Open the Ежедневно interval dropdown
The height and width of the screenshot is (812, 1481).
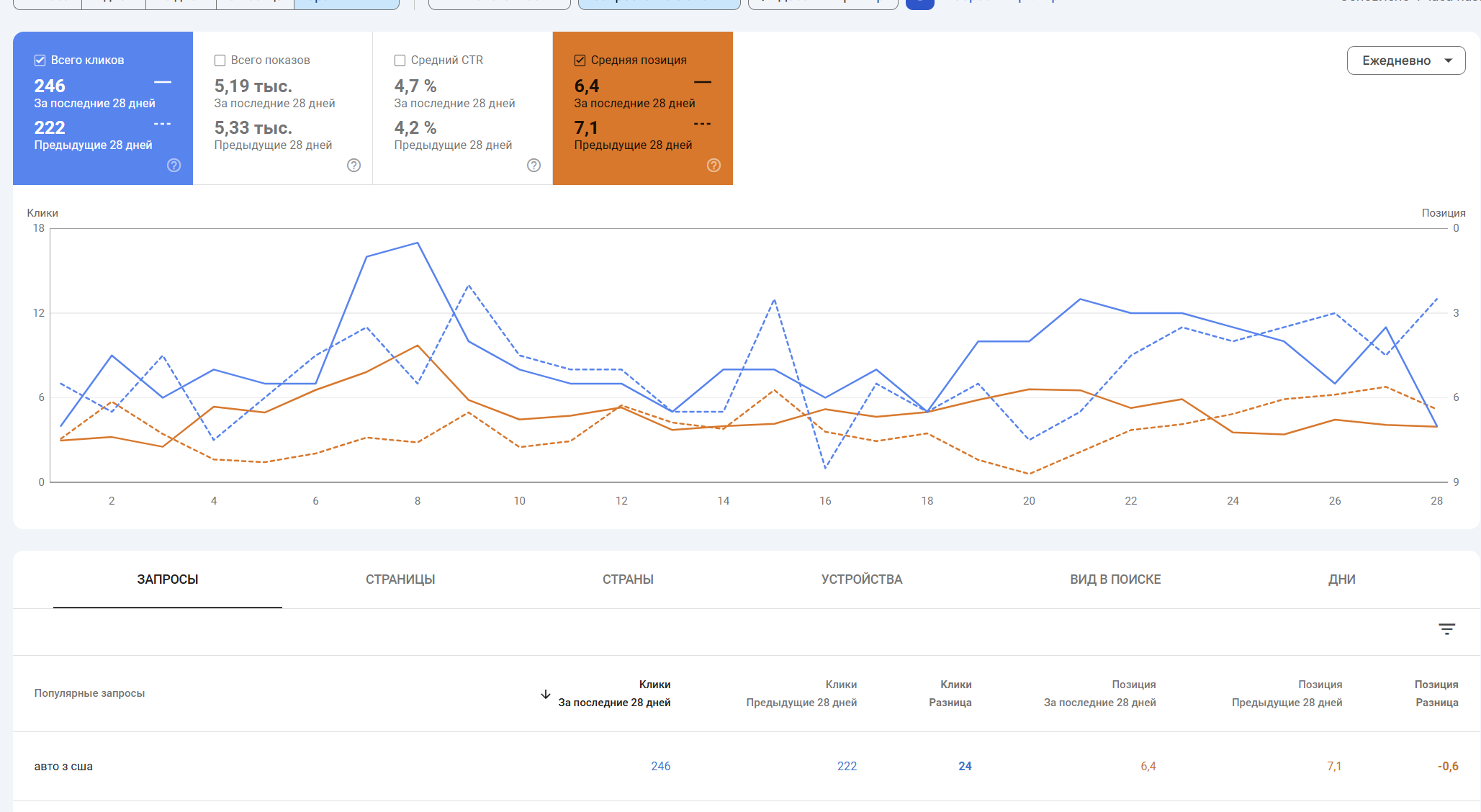(x=1405, y=60)
